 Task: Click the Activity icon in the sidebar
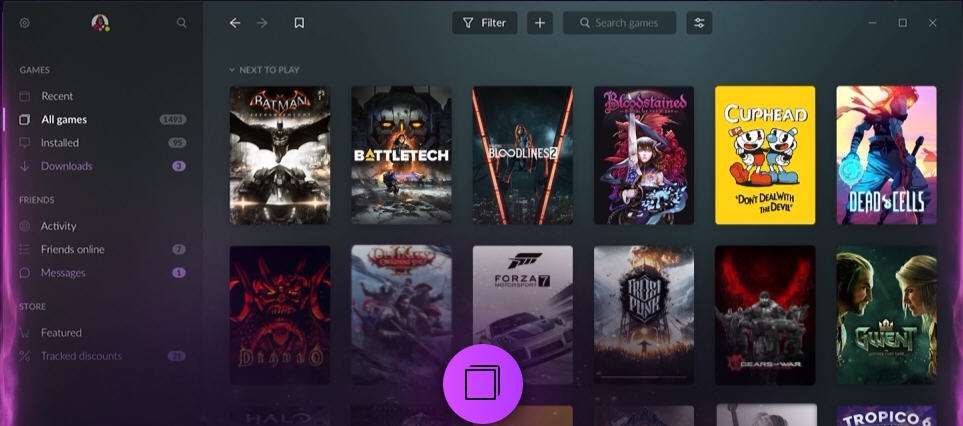coord(25,226)
